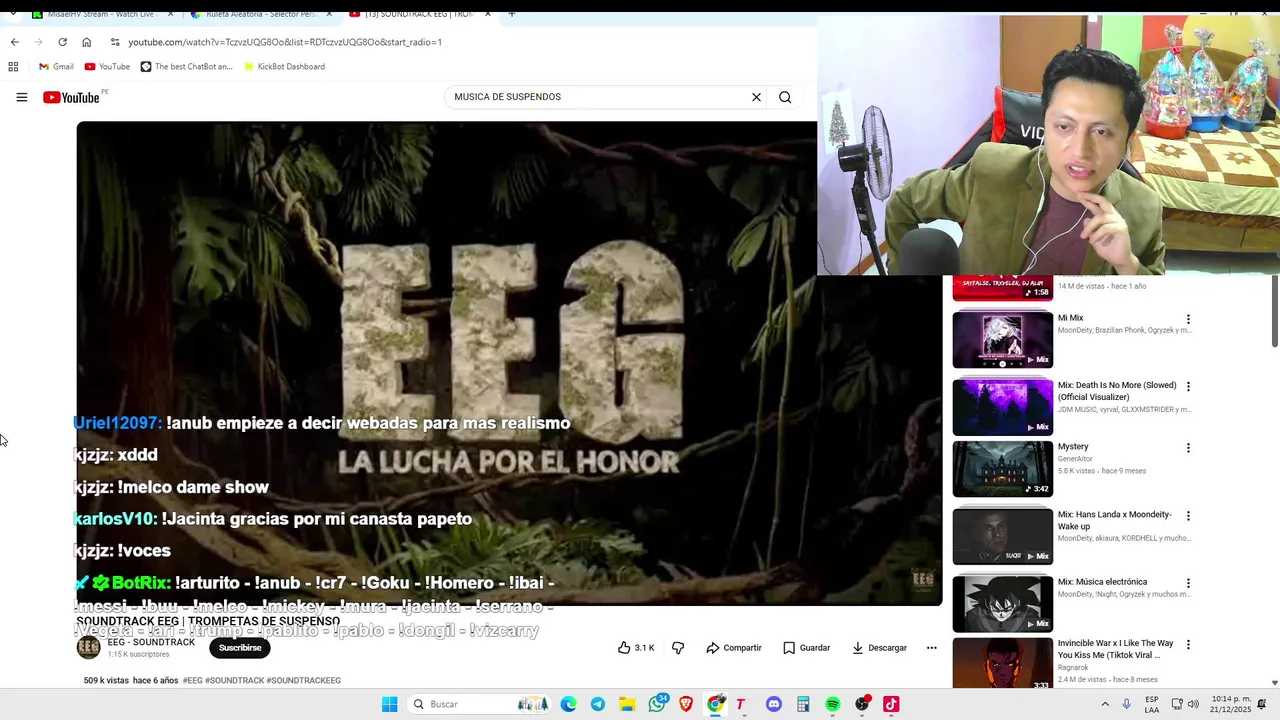Save the video with Guardar
1280x720 pixels.
click(x=806, y=648)
